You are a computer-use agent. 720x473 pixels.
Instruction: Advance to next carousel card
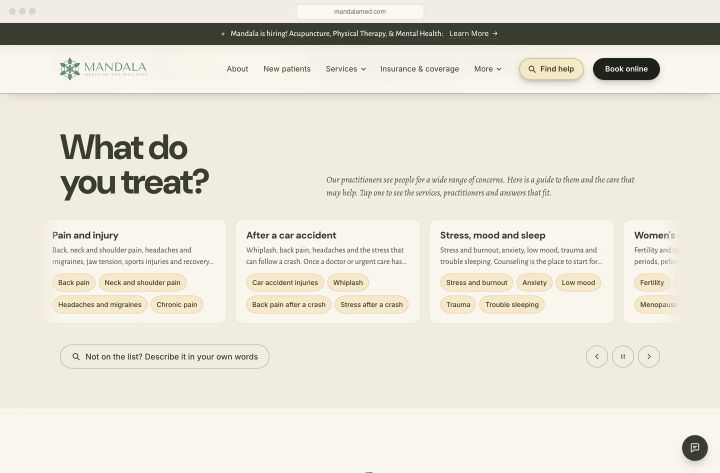click(649, 356)
